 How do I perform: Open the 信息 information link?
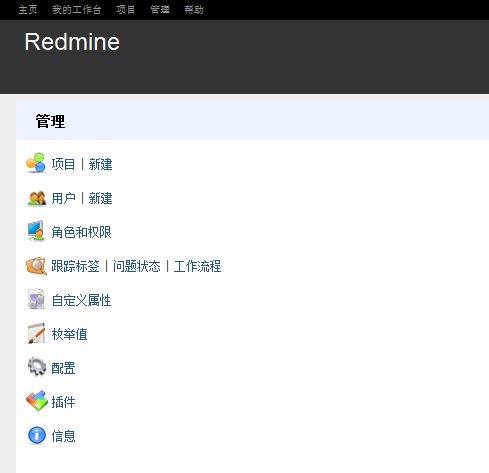[x=63, y=436]
